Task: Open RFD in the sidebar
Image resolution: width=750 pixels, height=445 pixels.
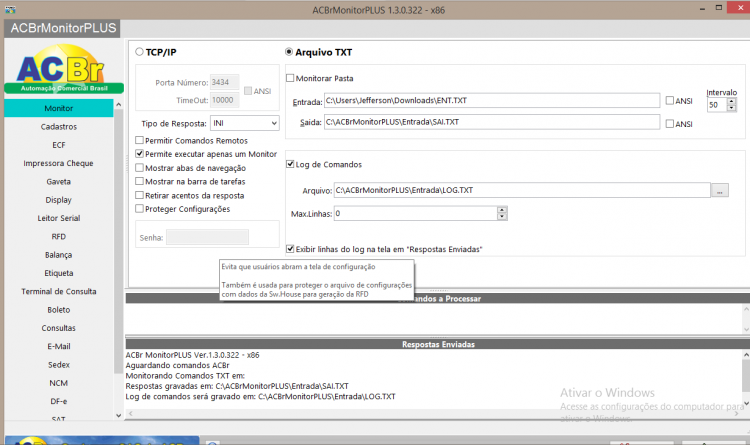Action: point(59,236)
